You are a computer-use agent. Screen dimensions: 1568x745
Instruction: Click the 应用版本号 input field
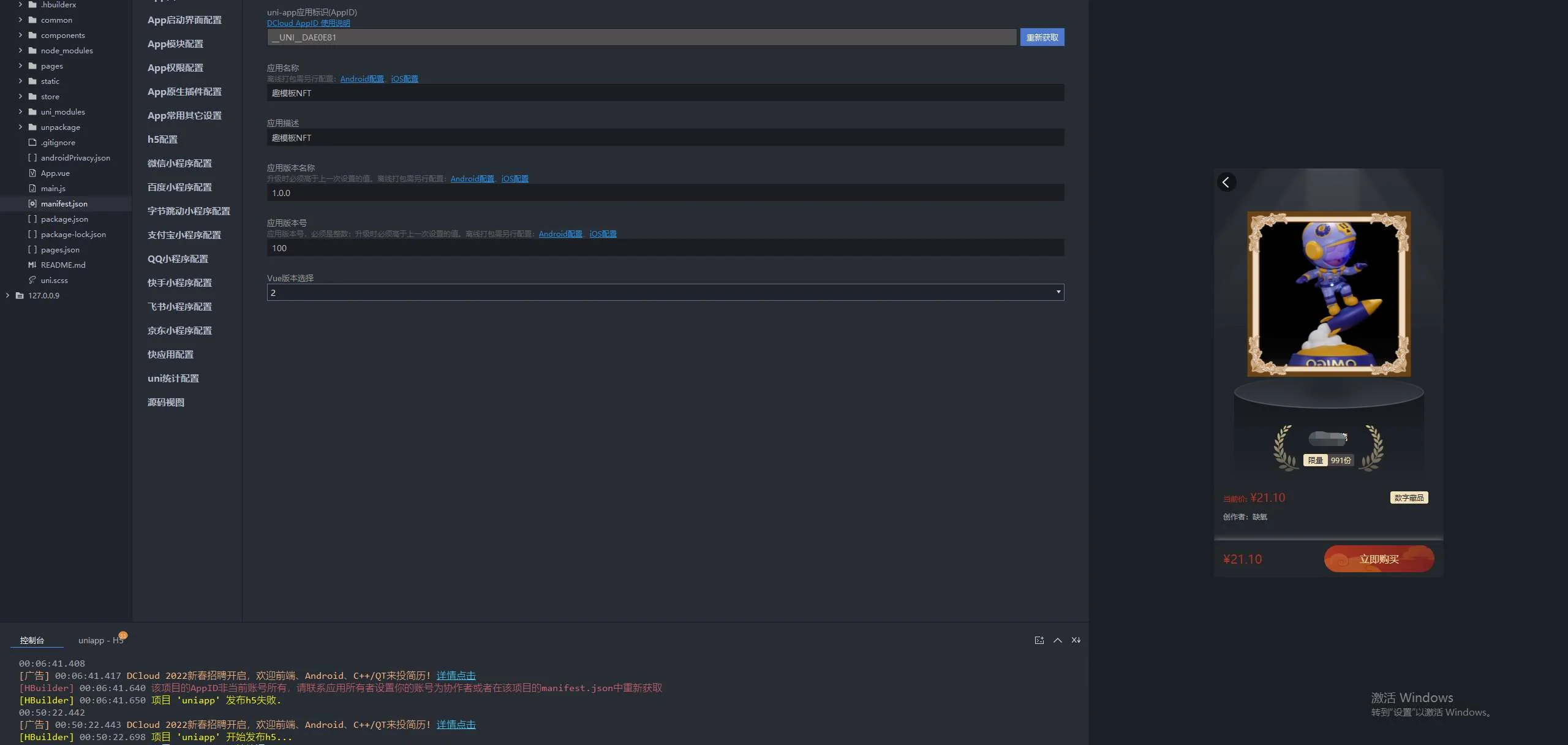click(x=665, y=248)
